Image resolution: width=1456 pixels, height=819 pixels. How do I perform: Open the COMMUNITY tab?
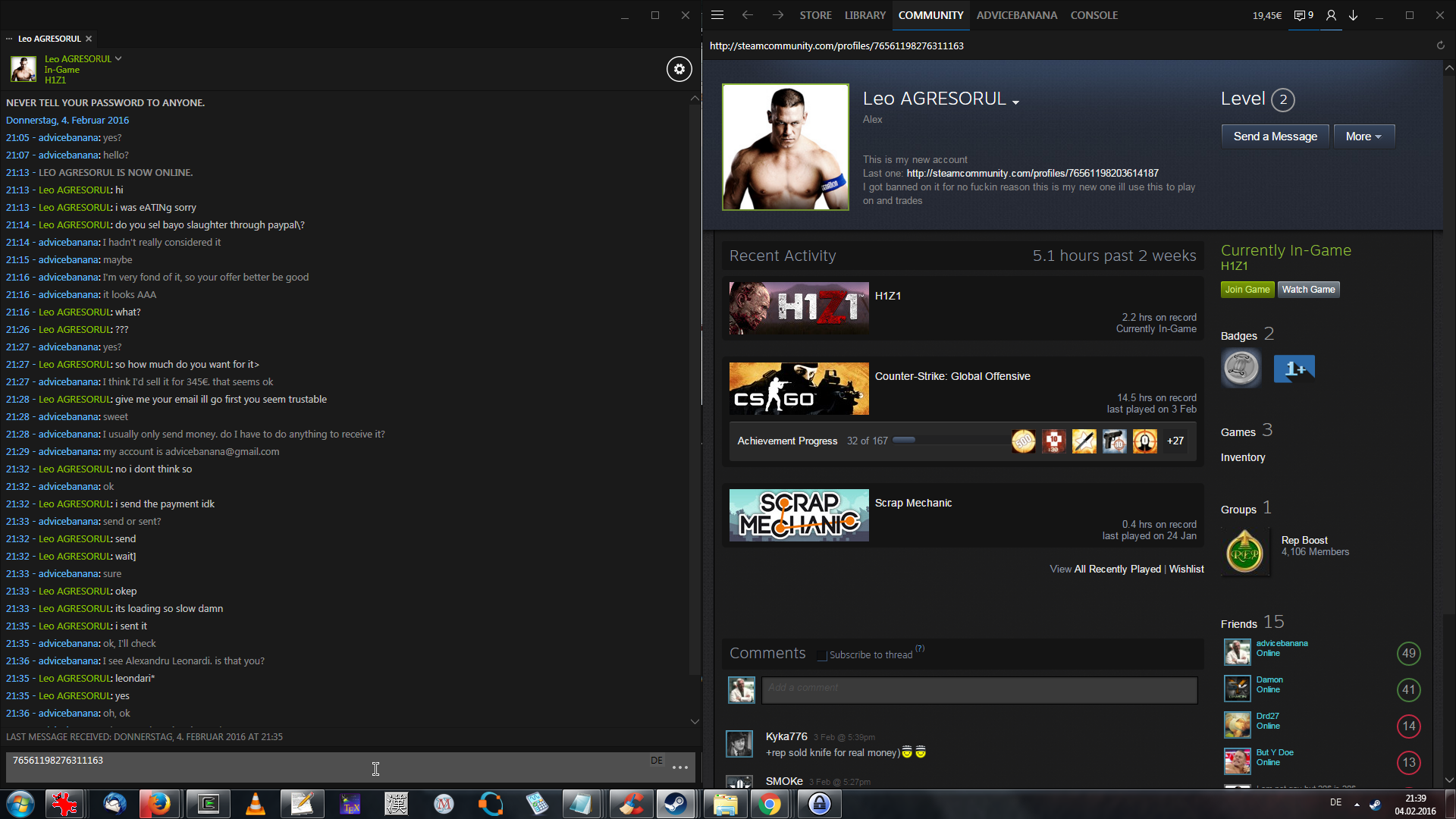click(x=930, y=15)
